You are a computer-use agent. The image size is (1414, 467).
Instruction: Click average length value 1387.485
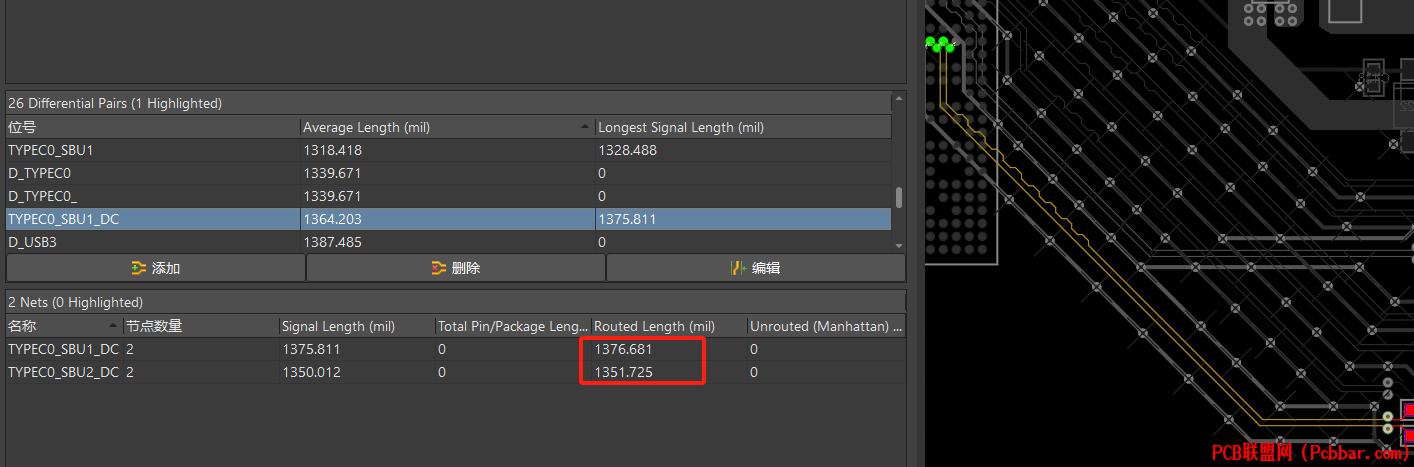332,242
